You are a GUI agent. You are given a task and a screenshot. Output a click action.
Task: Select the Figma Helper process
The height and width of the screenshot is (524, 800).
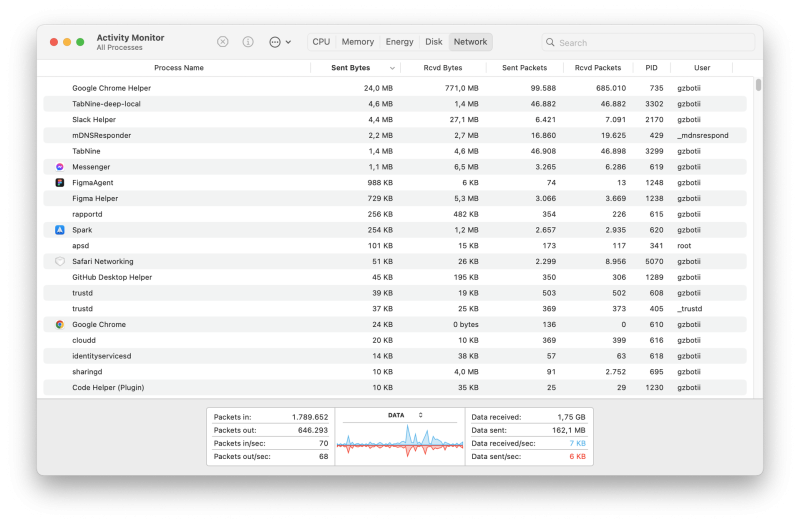coord(95,199)
